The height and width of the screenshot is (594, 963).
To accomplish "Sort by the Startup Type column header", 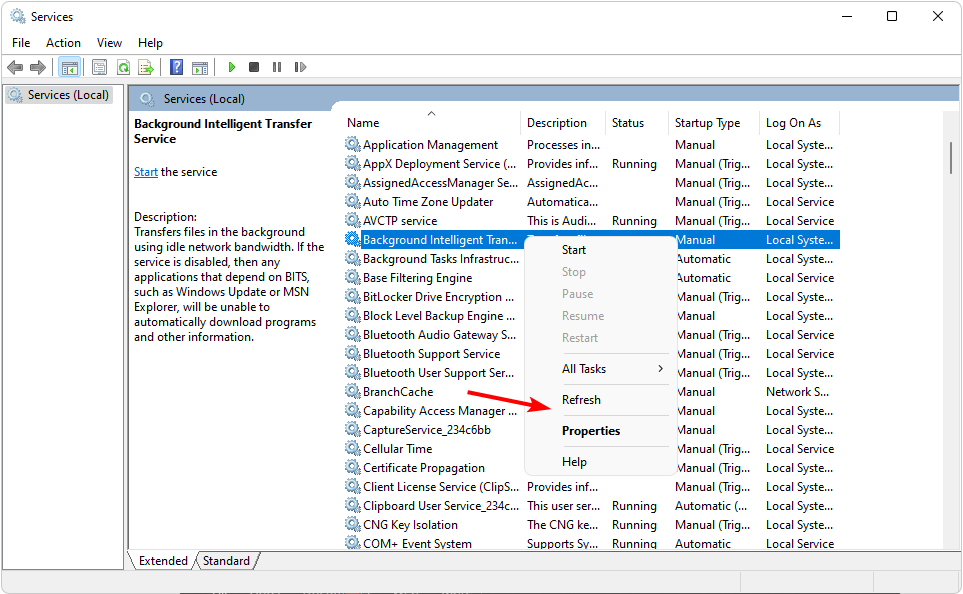I will [x=707, y=123].
